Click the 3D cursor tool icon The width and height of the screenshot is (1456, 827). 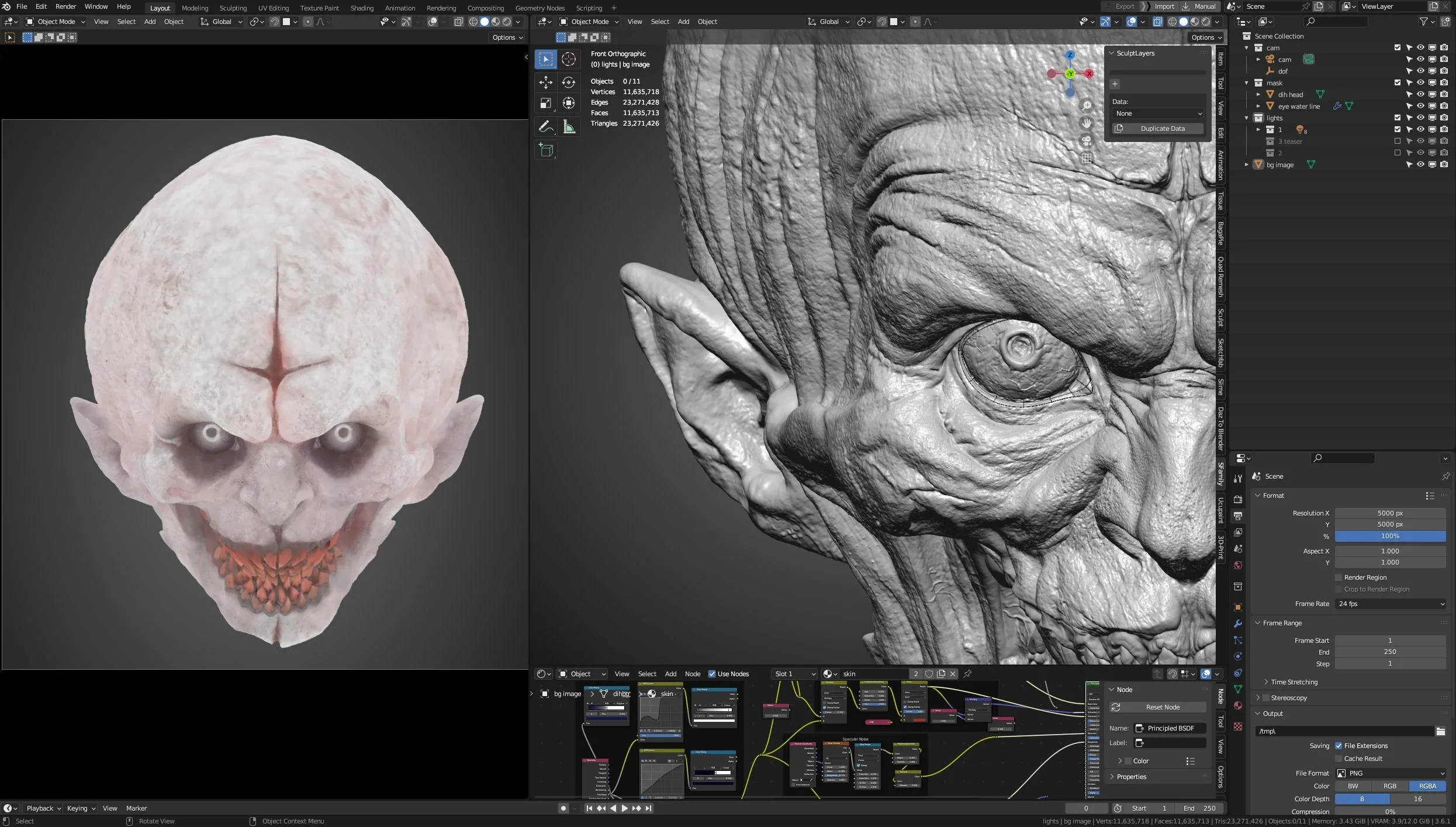point(568,59)
